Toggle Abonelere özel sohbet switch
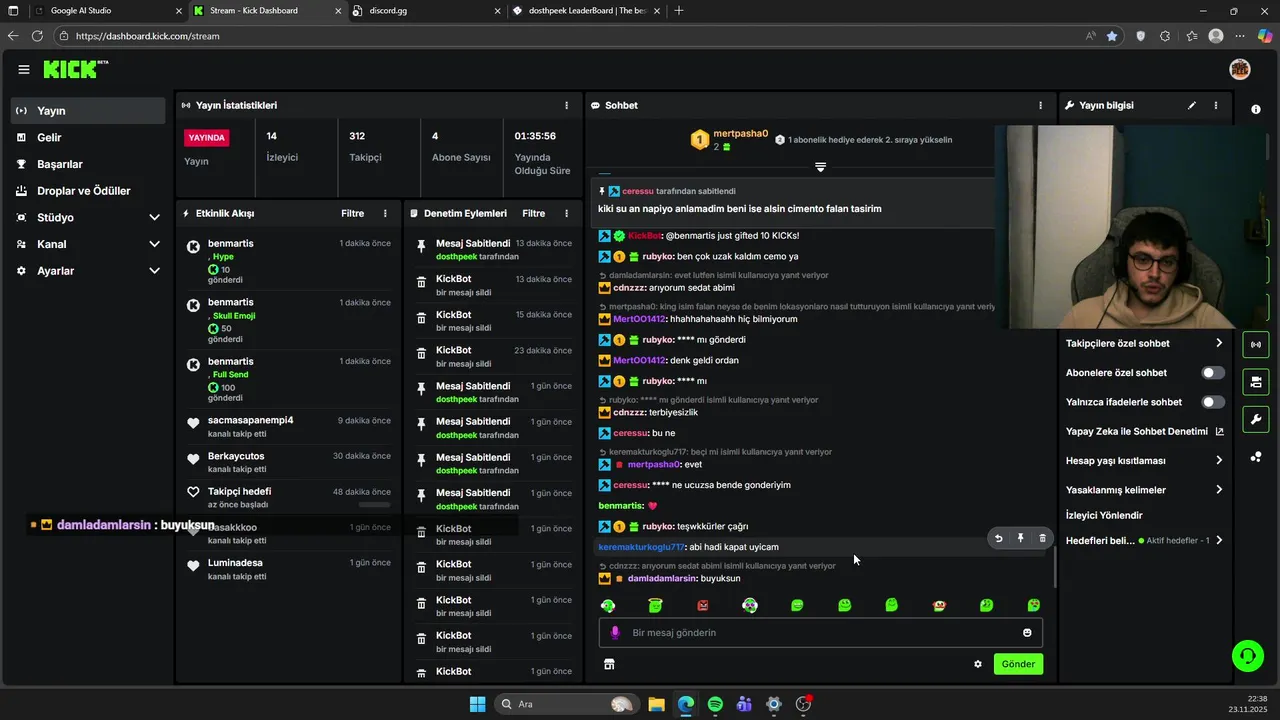This screenshot has height=720, width=1280. 1213,372
